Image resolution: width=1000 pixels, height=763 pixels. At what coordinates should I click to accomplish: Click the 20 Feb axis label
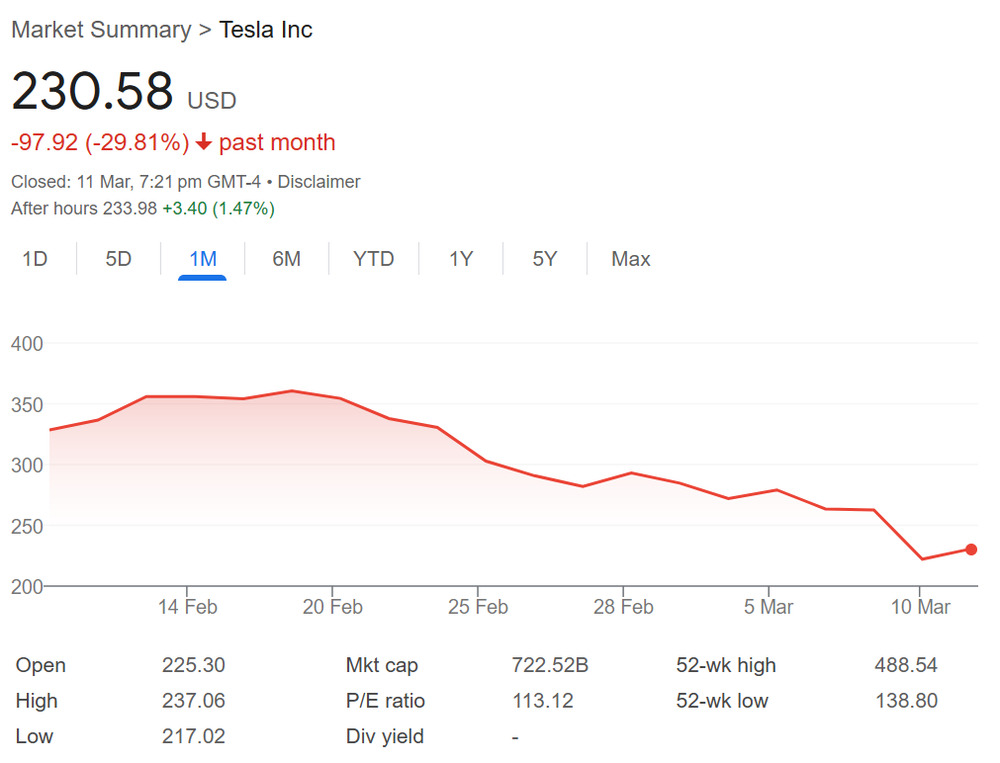332,607
